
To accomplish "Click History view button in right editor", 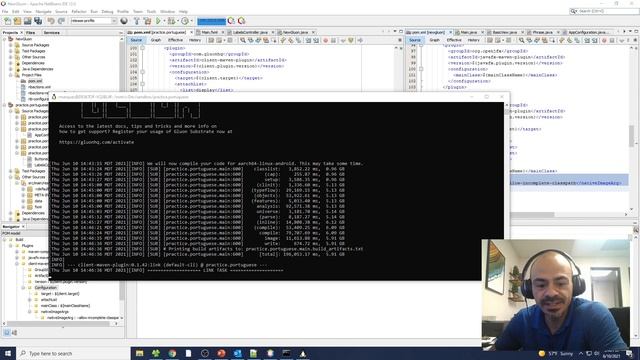I will [x=473, y=40].
